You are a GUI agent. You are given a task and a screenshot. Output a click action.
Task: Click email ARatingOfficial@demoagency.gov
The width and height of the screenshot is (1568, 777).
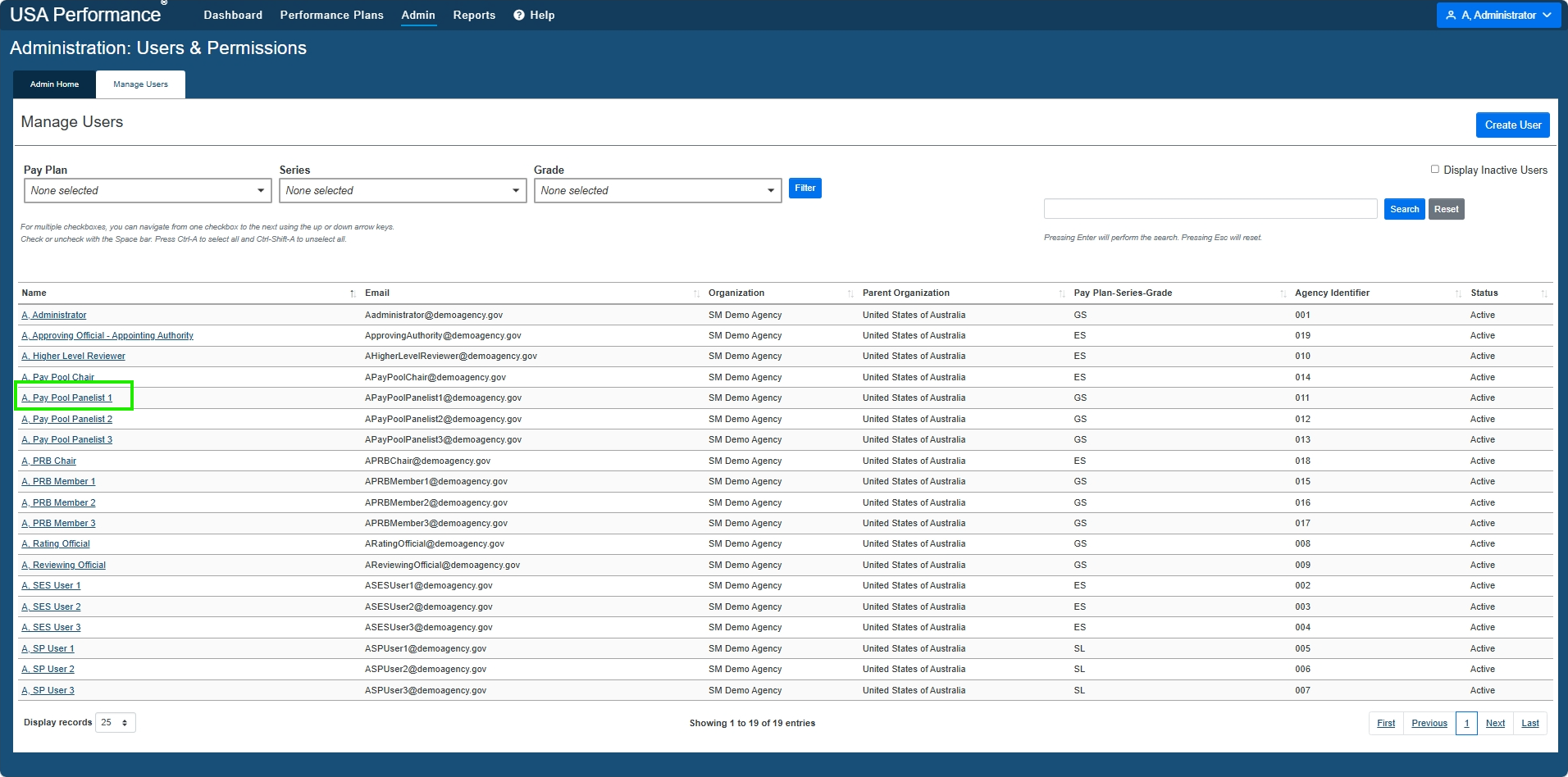[435, 543]
